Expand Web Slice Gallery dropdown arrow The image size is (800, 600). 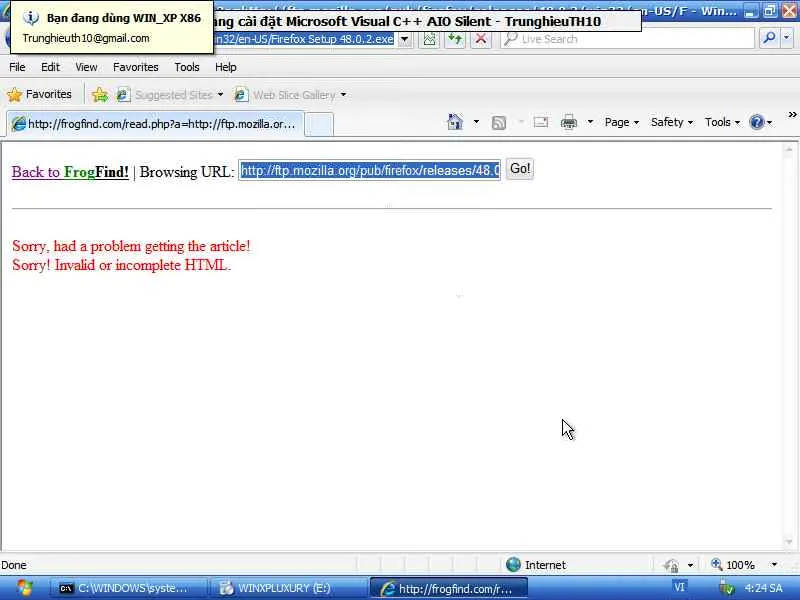tap(343, 94)
